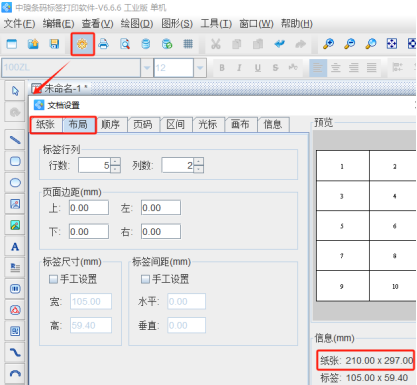Open the 工具(T) menu
Screen dimensions: 417x385
point(216,24)
